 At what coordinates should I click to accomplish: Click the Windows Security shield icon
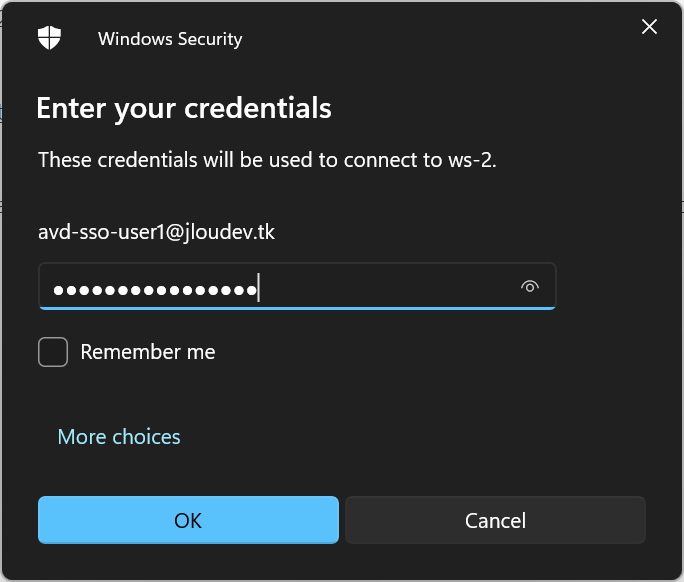tap(49, 38)
